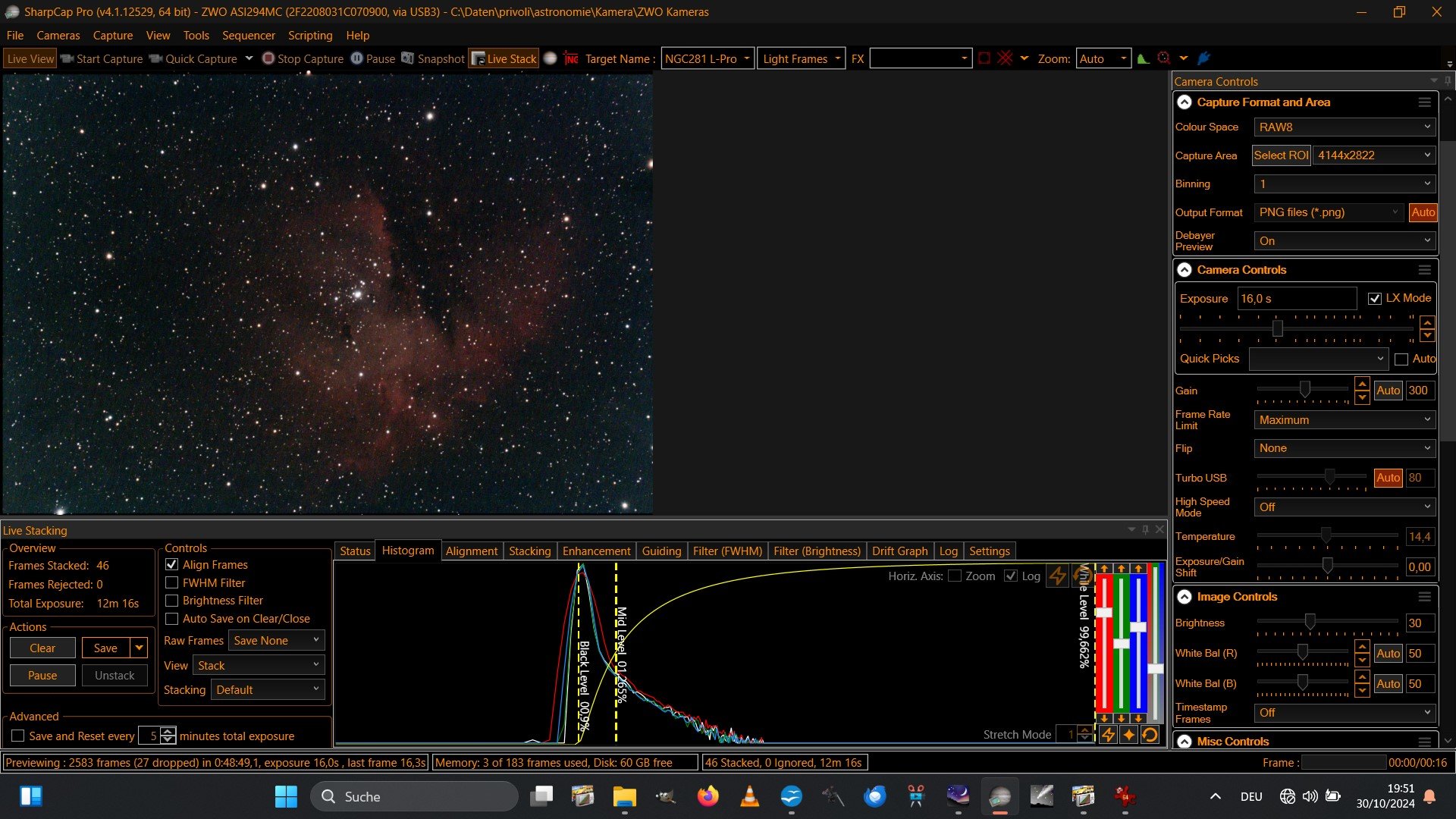Check the Auto exposure checkbox beside Quick Picks
This screenshot has width=1456, height=819.
coord(1401,359)
